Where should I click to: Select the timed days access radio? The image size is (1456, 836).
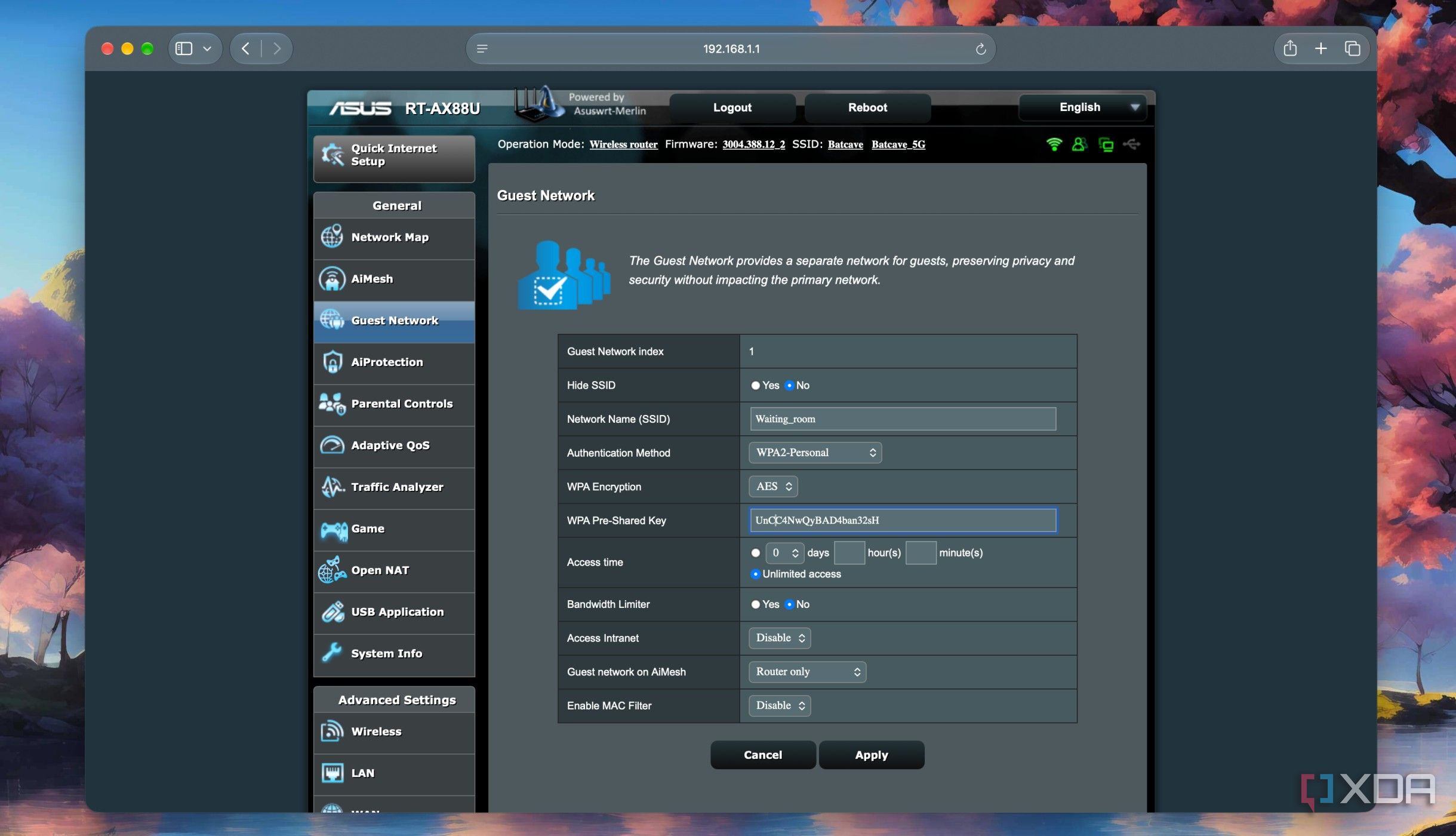(755, 553)
